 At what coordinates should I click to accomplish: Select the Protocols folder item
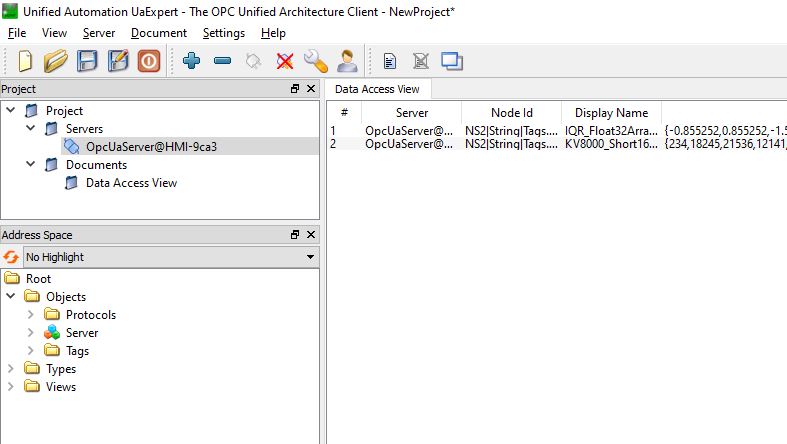[x=91, y=315]
